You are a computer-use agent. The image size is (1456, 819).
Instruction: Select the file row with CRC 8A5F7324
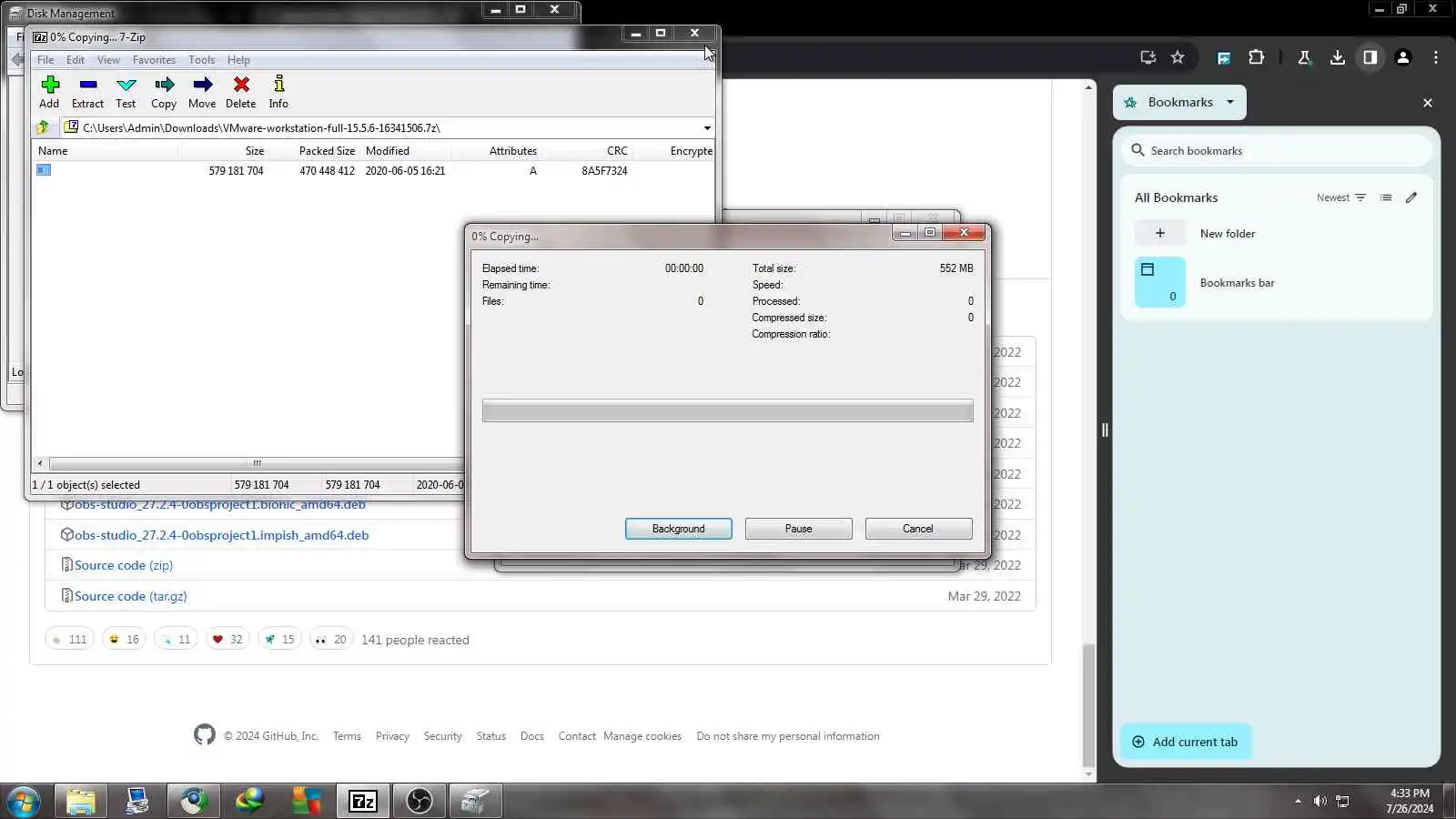click(x=373, y=171)
